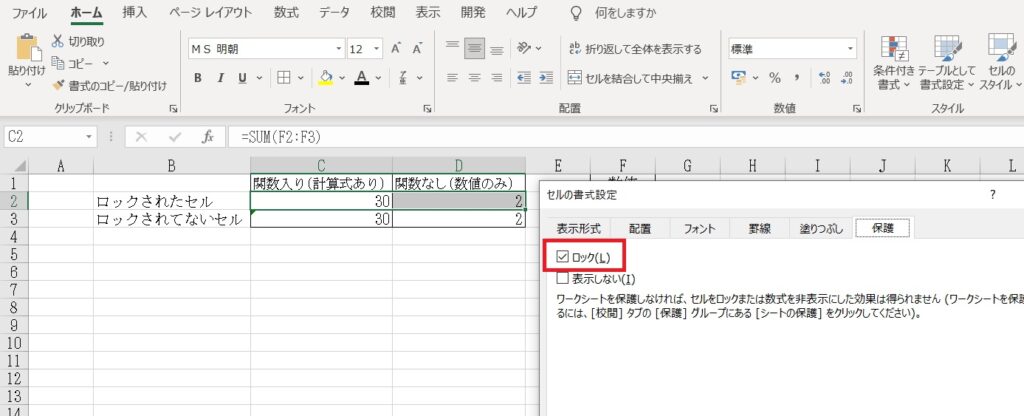Switch to Data (データ) tab

pos(335,12)
